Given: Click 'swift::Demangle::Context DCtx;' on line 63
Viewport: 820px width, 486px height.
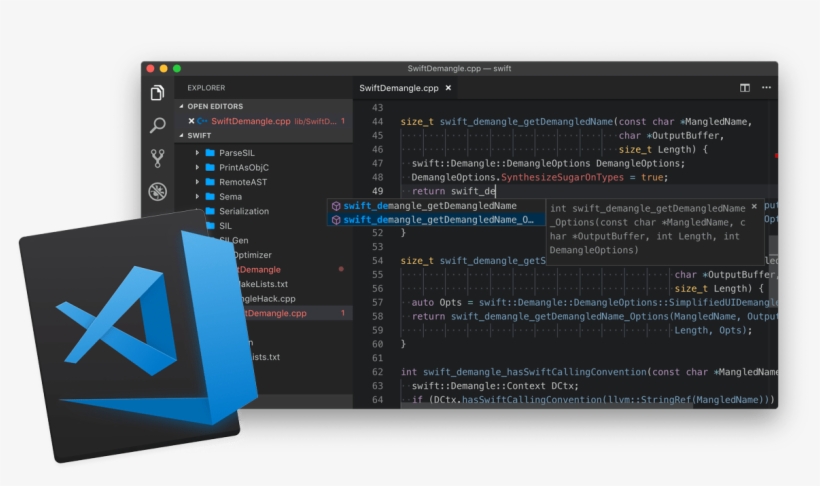Looking at the screenshot, I should point(495,386).
